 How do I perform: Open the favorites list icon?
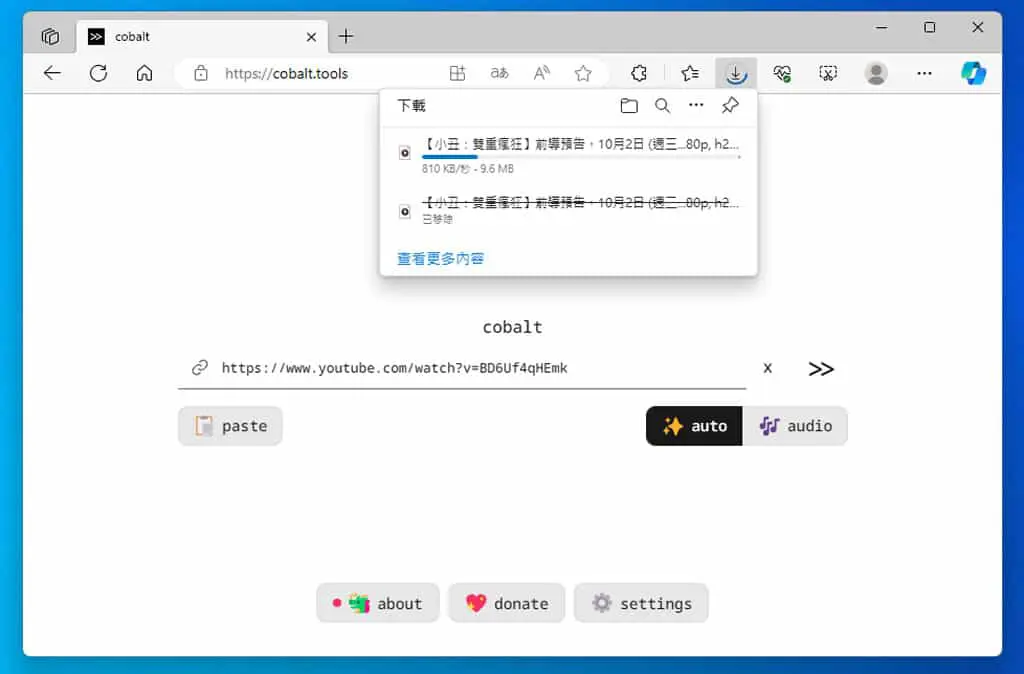[x=690, y=73]
